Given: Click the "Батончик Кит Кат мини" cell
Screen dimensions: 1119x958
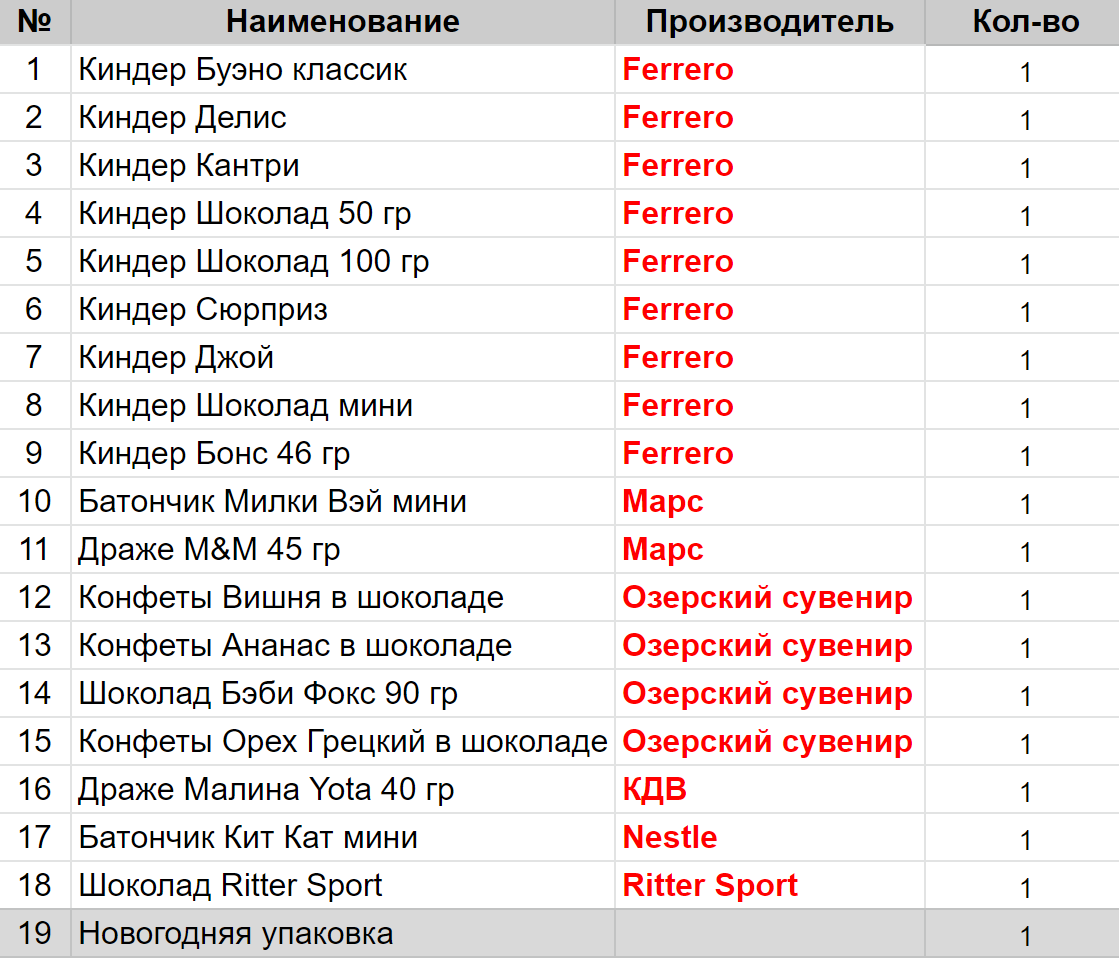Looking at the screenshot, I should coord(248,838).
